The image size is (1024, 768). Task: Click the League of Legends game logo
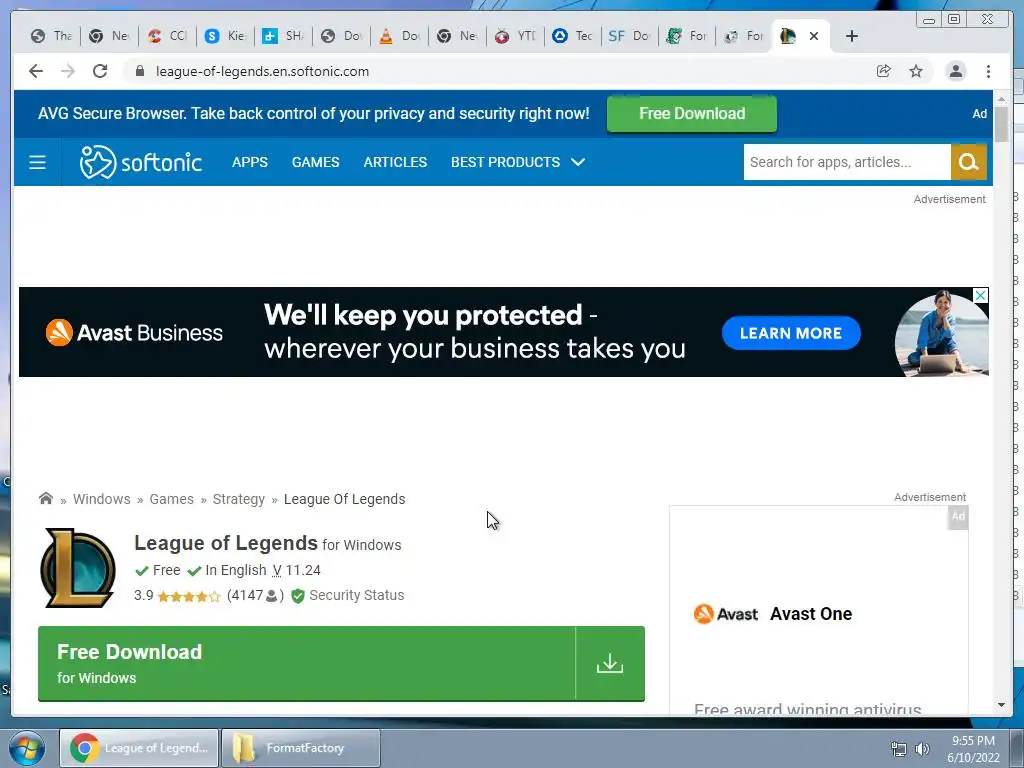pos(78,568)
